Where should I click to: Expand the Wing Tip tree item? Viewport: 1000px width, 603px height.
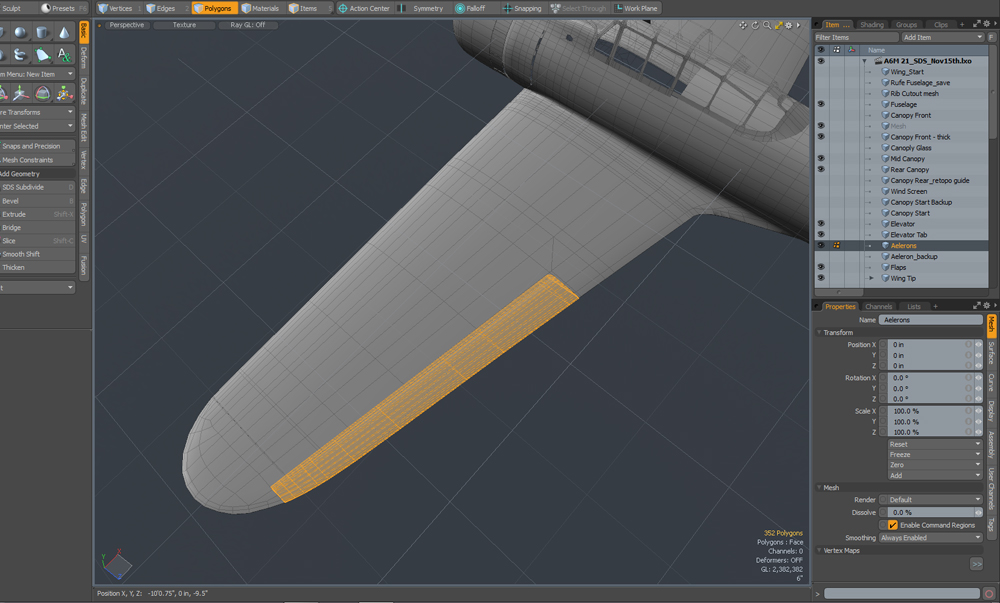871,278
